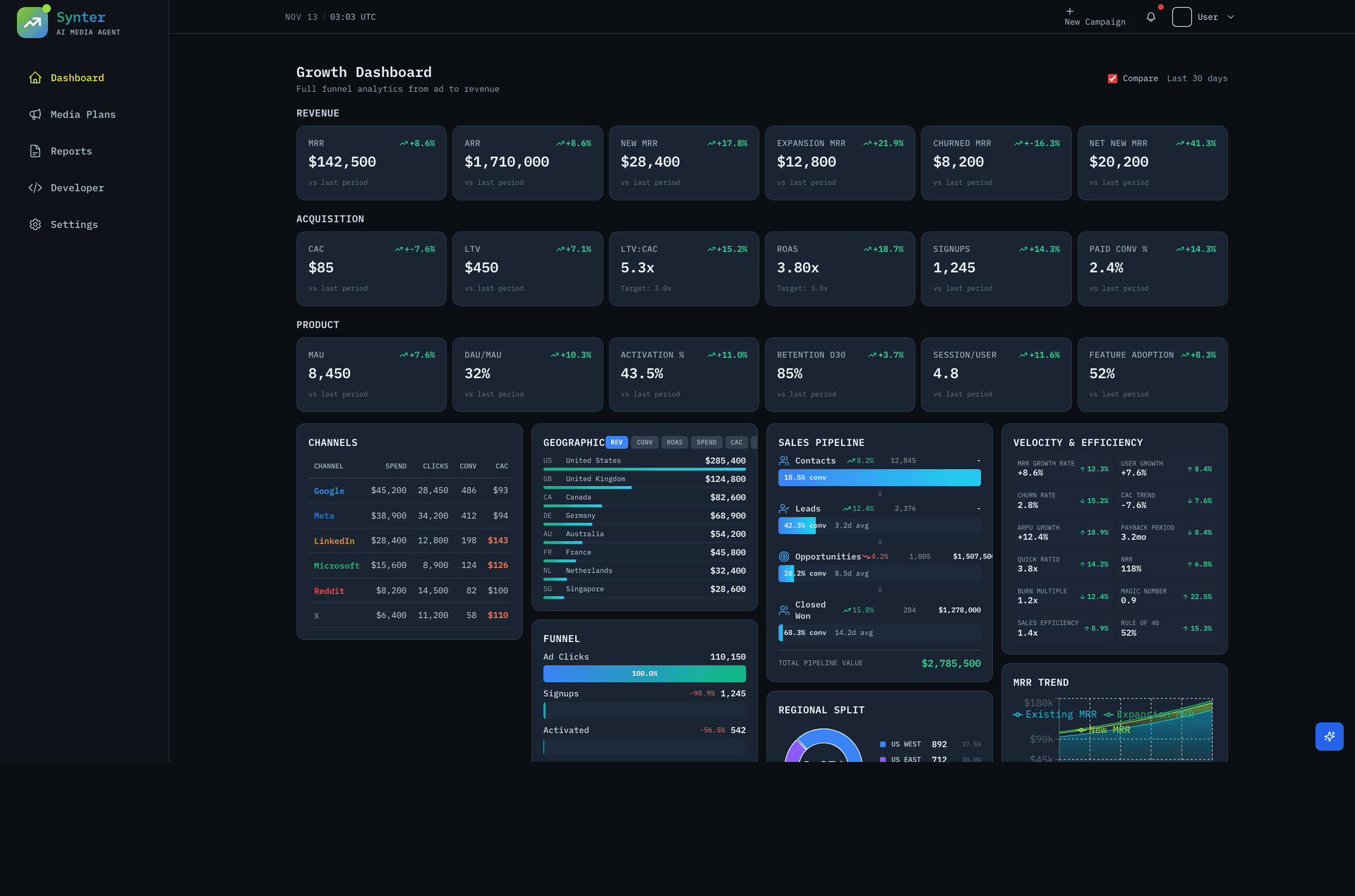Switch Geographic view to CONV tab
The width and height of the screenshot is (1355, 896).
[644, 442]
